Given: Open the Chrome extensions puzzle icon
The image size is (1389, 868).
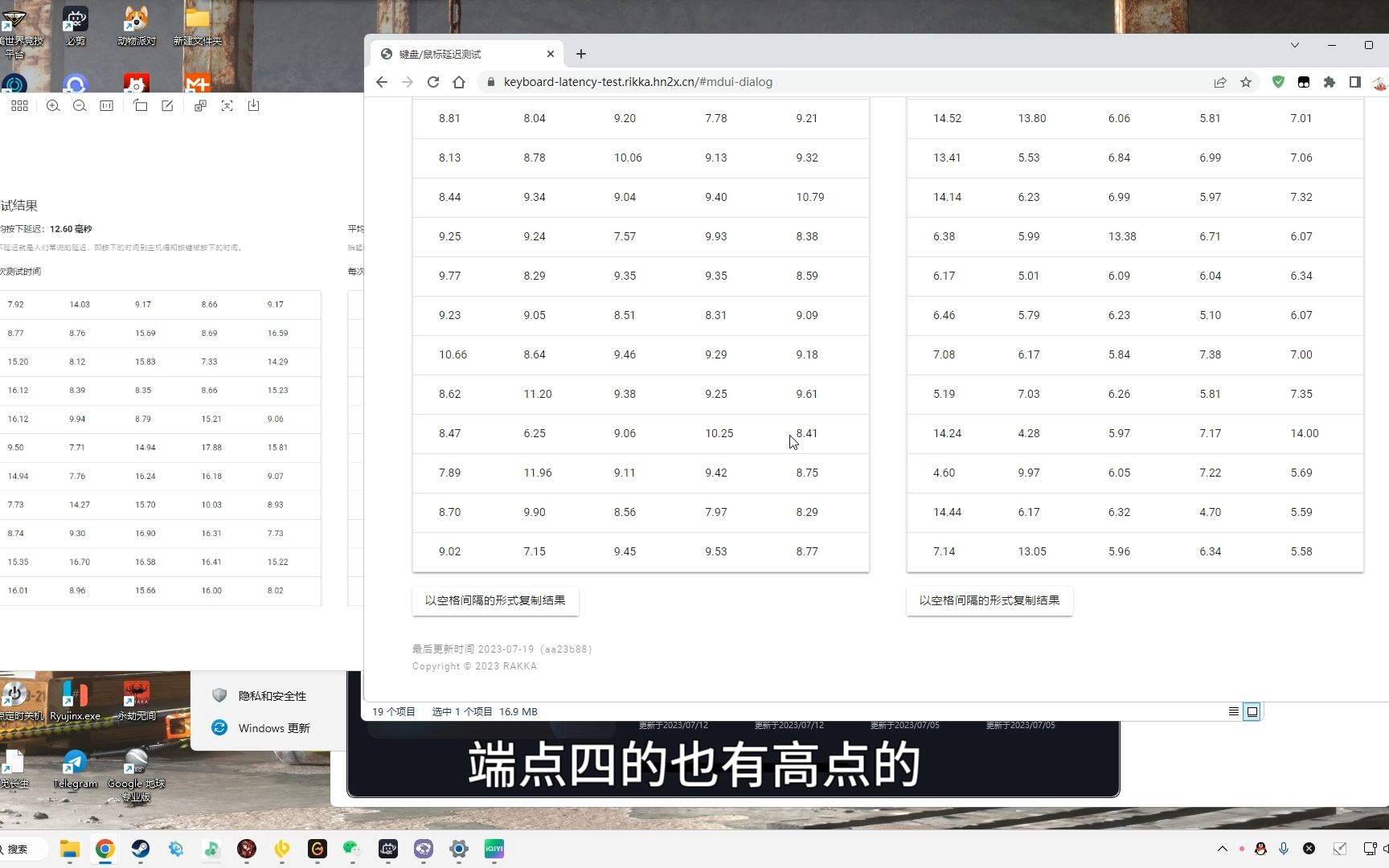Looking at the screenshot, I should [x=1330, y=82].
